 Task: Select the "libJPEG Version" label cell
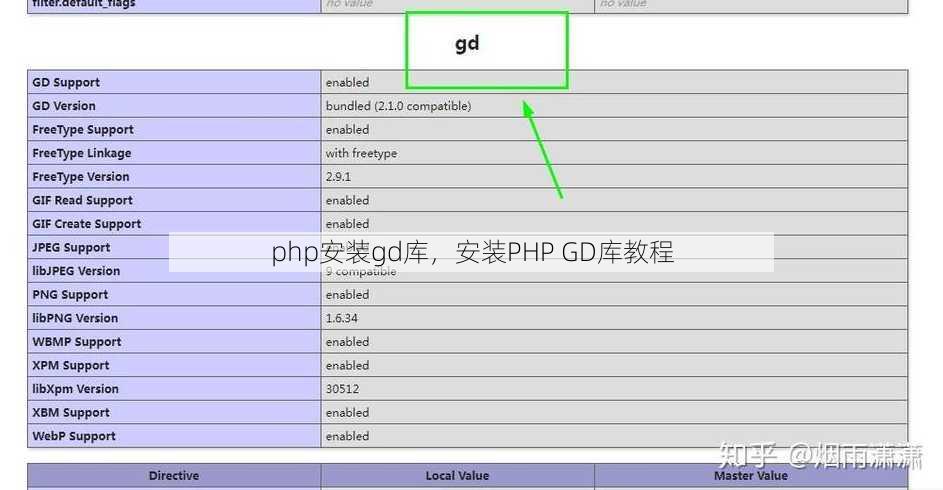pyautogui.click(x=174, y=271)
